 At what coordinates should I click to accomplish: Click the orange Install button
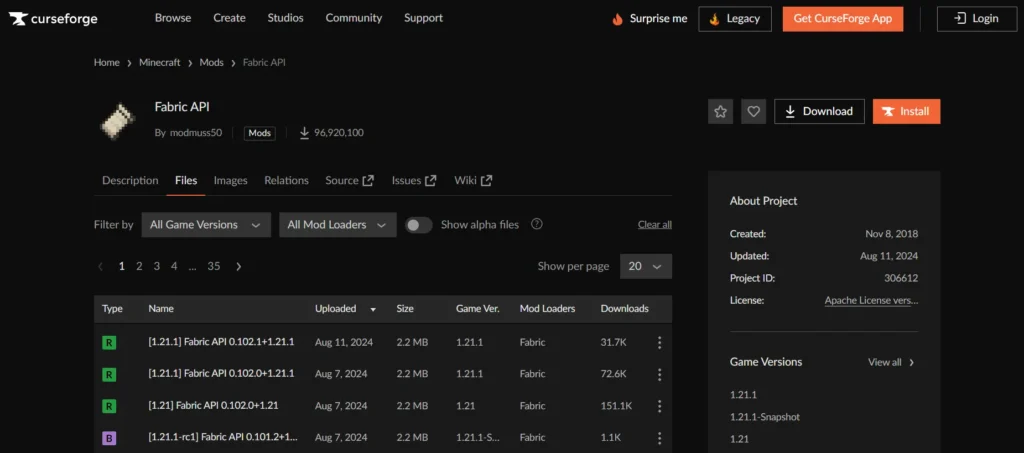(x=906, y=112)
